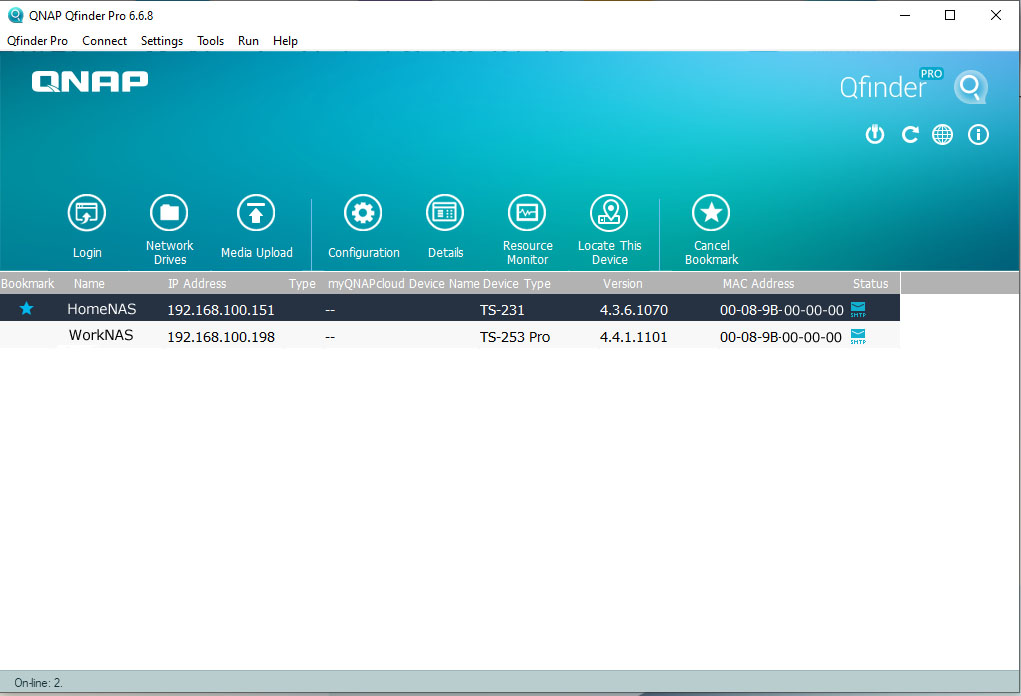
Task: Click TS-253 Pro device type cell
Action: [x=515, y=337]
